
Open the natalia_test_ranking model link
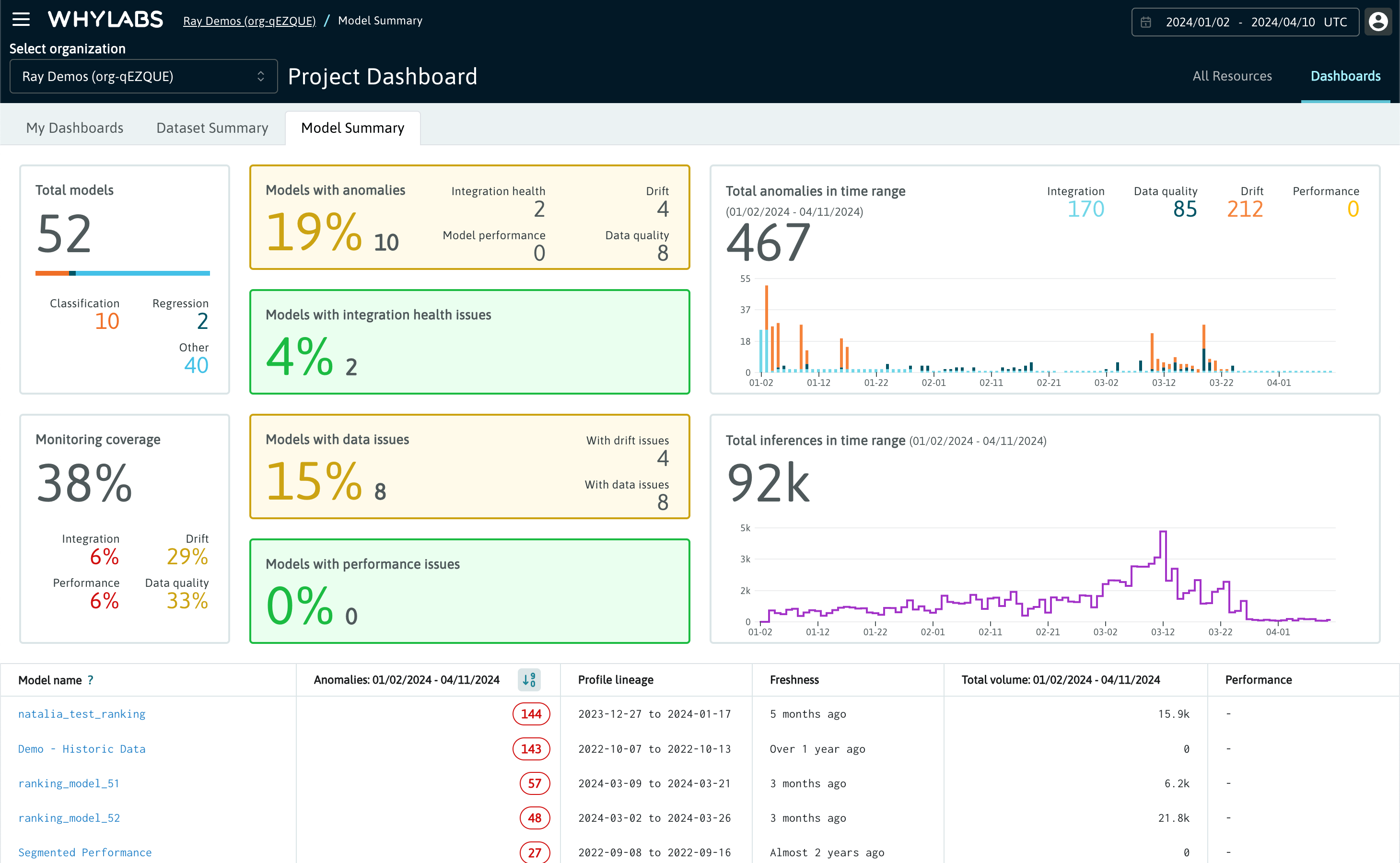[82, 714]
